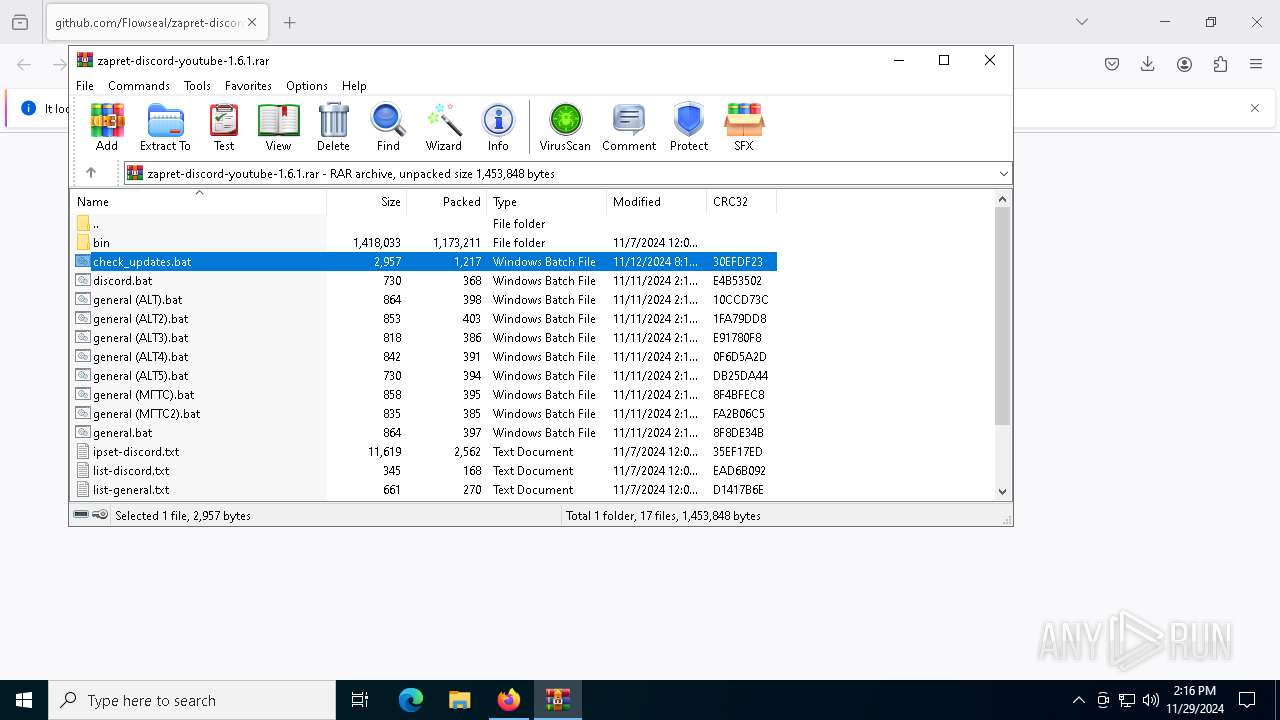1280x720 pixels.
Task: Sort list by Type column header
Action: 547,201
